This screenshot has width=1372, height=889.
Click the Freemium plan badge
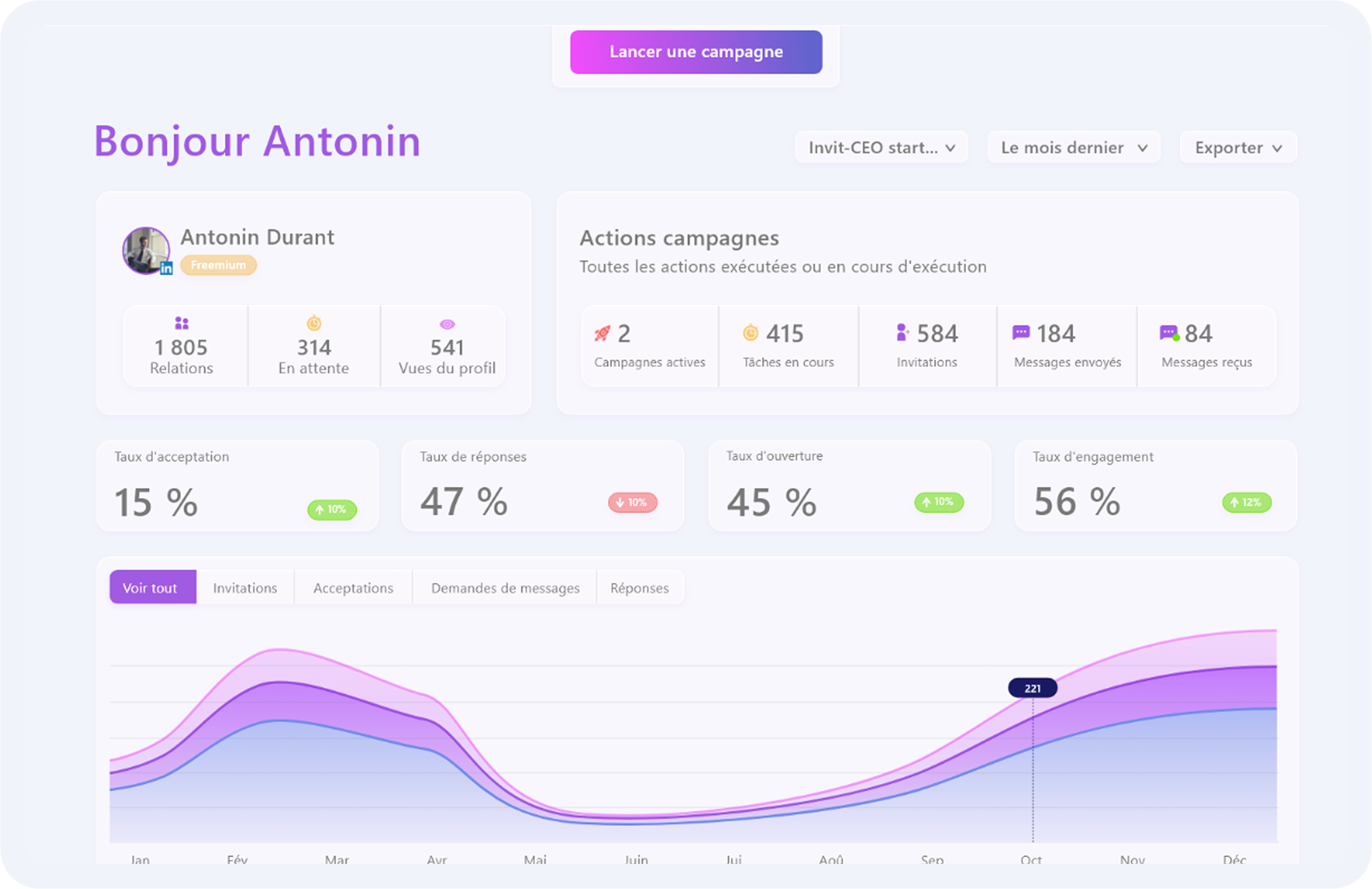(x=218, y=265)
